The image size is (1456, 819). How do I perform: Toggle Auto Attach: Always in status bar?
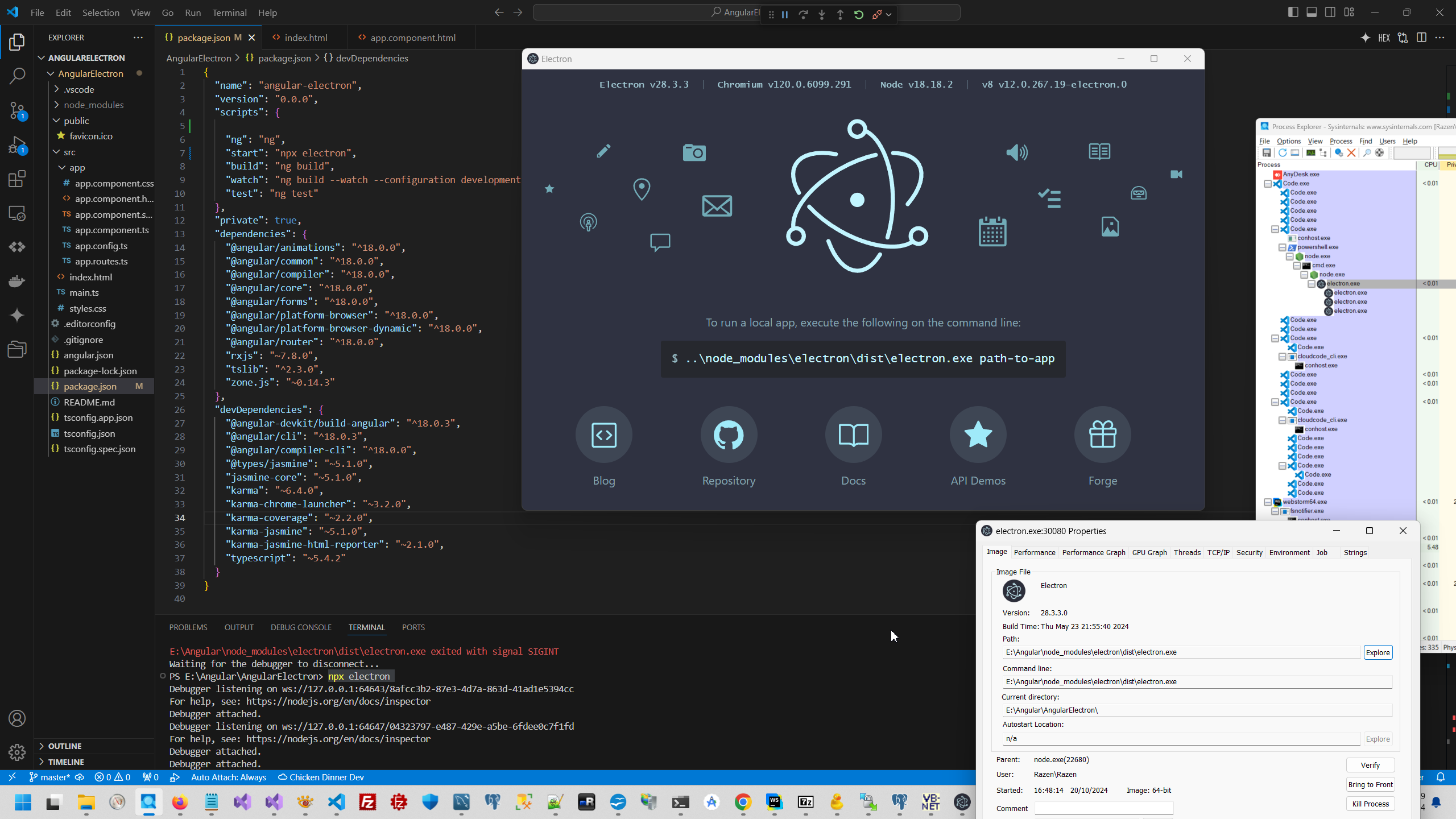click(x=228, y=777)
